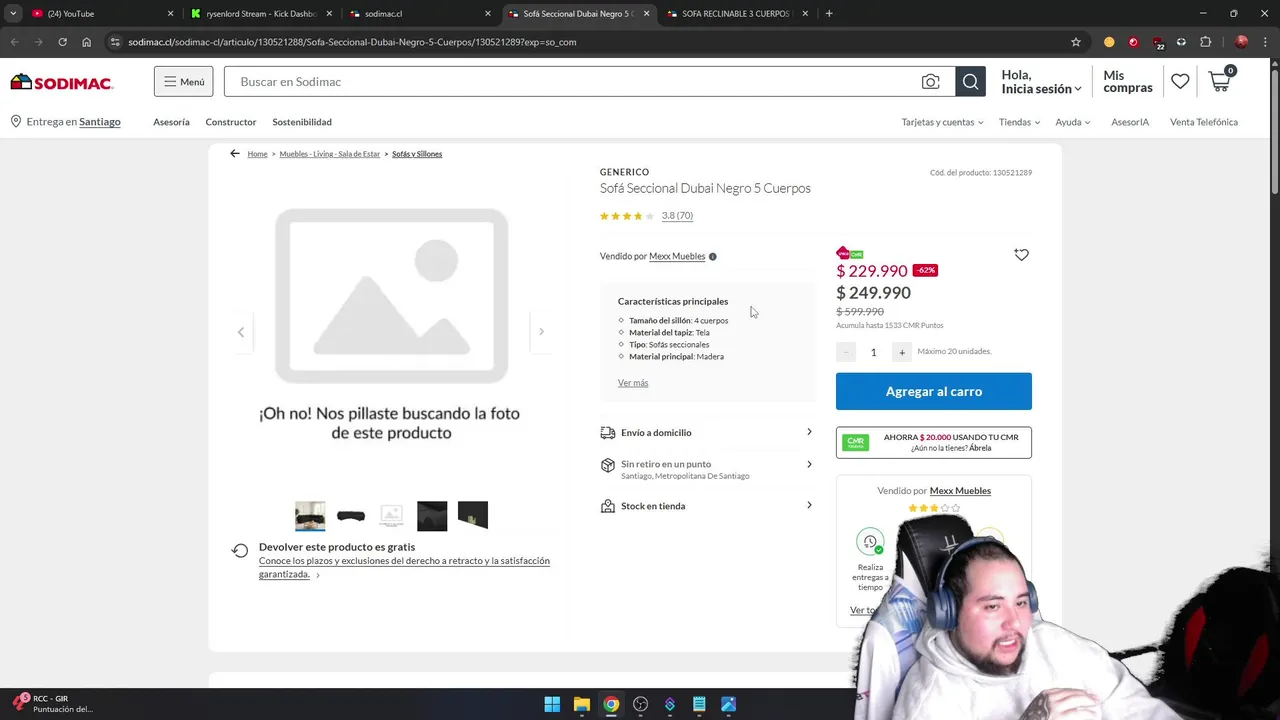The image size is (1280, 720).
Task: Select the third placeholder thumbnail
Action: click(392, 516)
